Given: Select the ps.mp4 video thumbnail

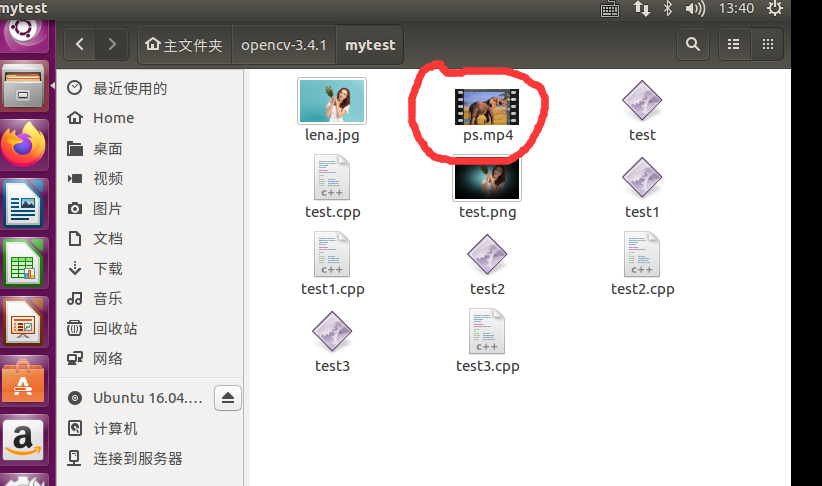Looking at the screenshot, I should (x=486, y=107).
